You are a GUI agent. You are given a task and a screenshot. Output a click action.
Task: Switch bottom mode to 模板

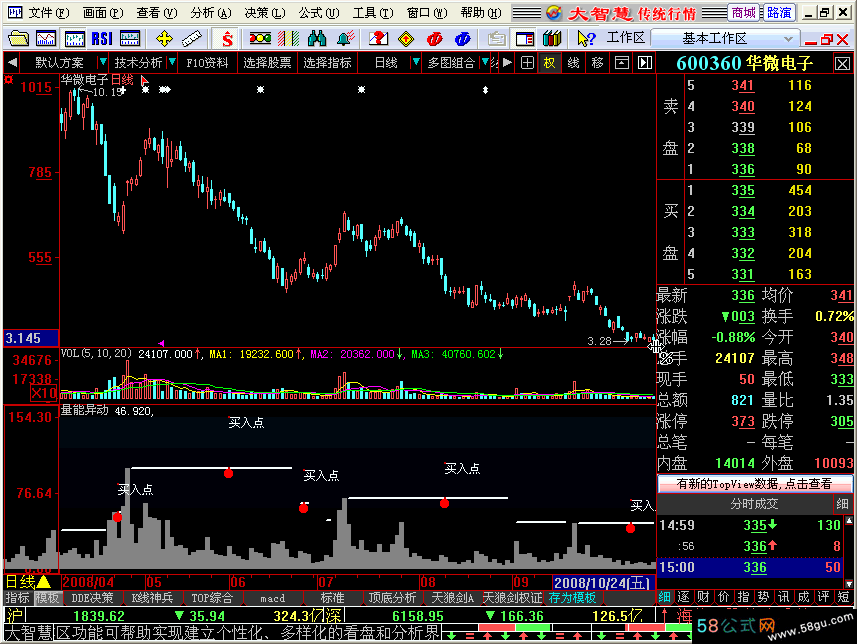point(47,598)
